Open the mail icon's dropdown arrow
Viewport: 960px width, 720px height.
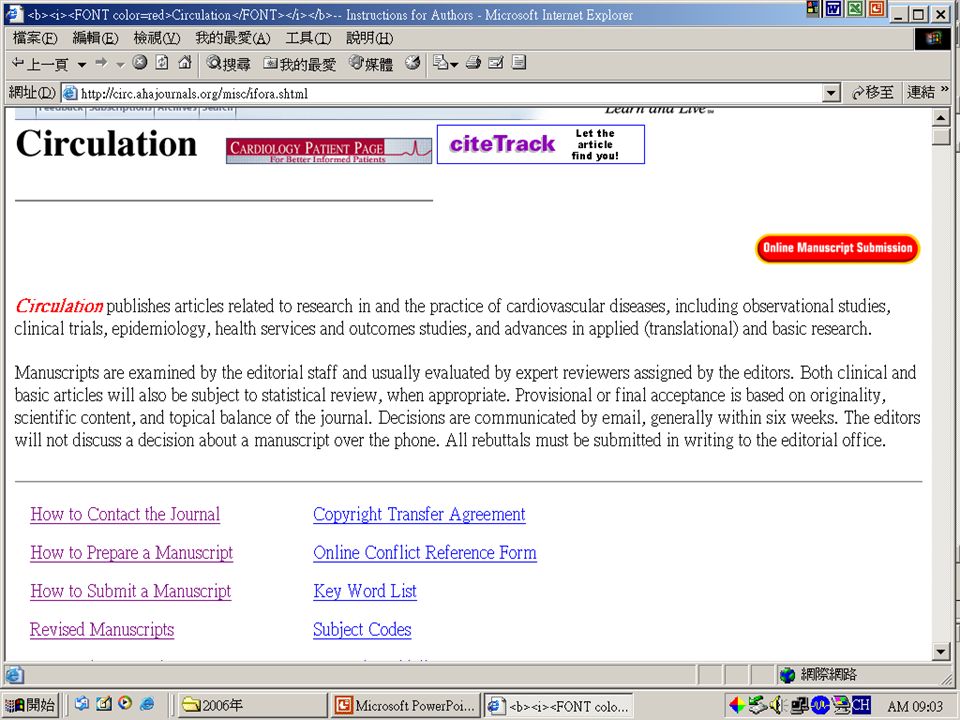tap(454, 64)
